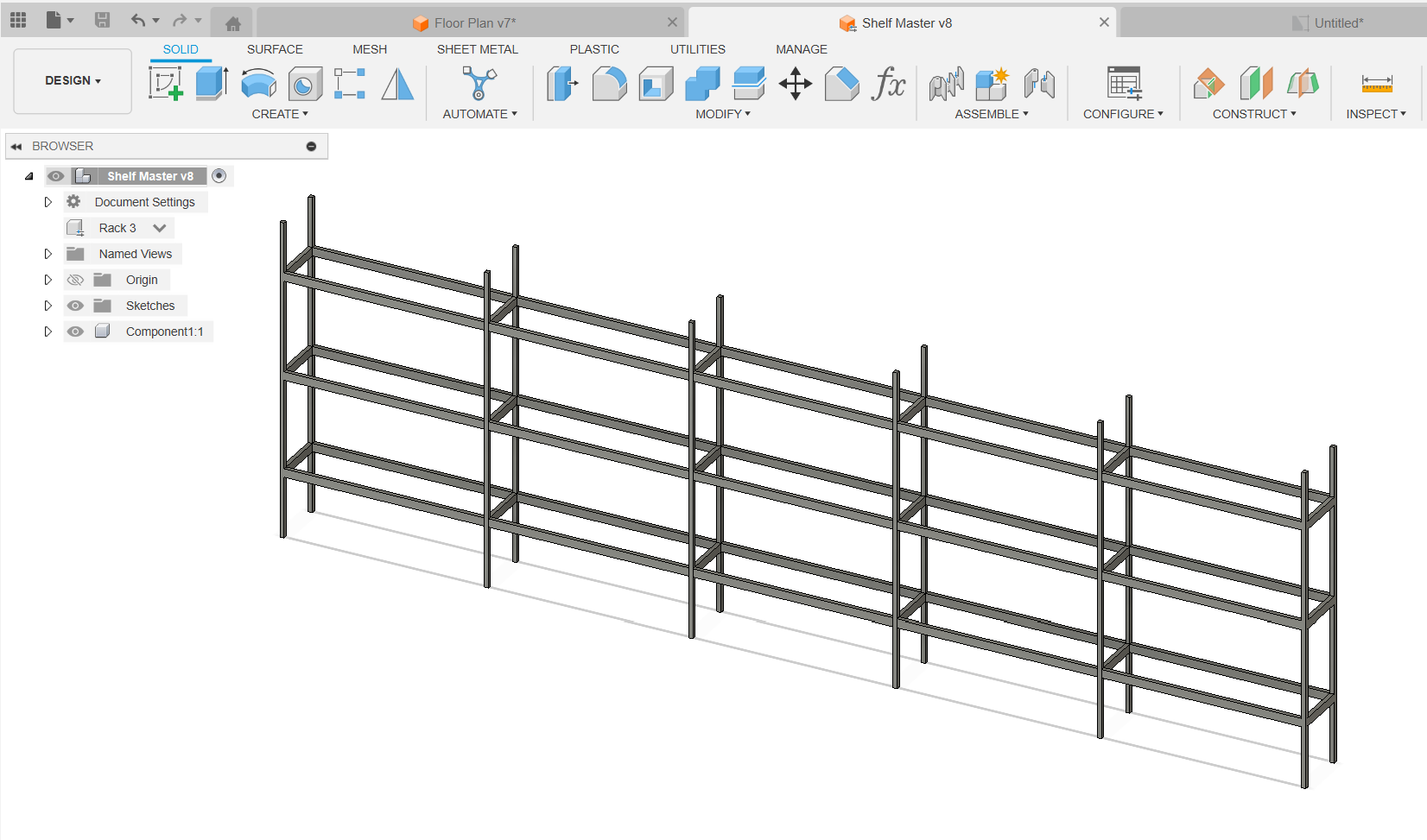Activate Shelf Master v8 radio button

coord(219,176)
